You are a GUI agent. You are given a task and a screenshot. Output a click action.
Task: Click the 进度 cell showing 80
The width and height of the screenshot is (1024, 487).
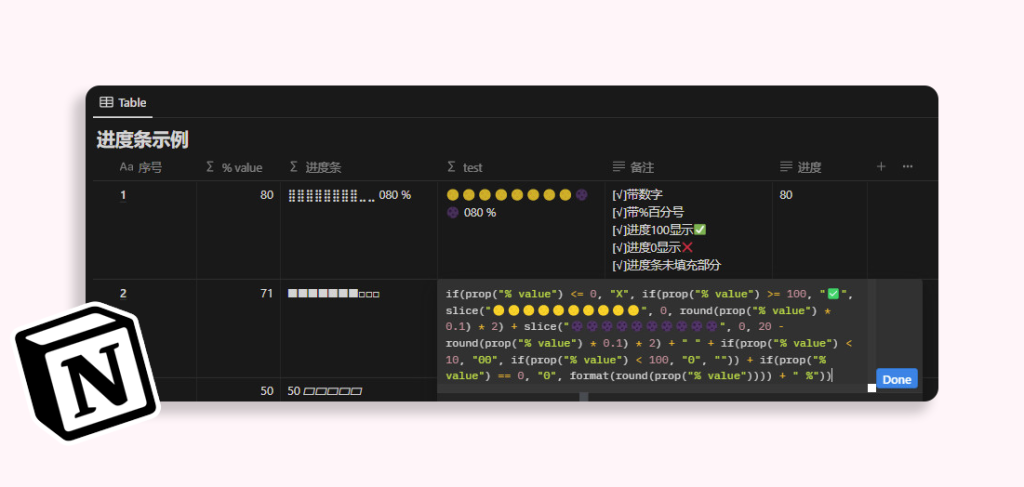click(820, 230)
